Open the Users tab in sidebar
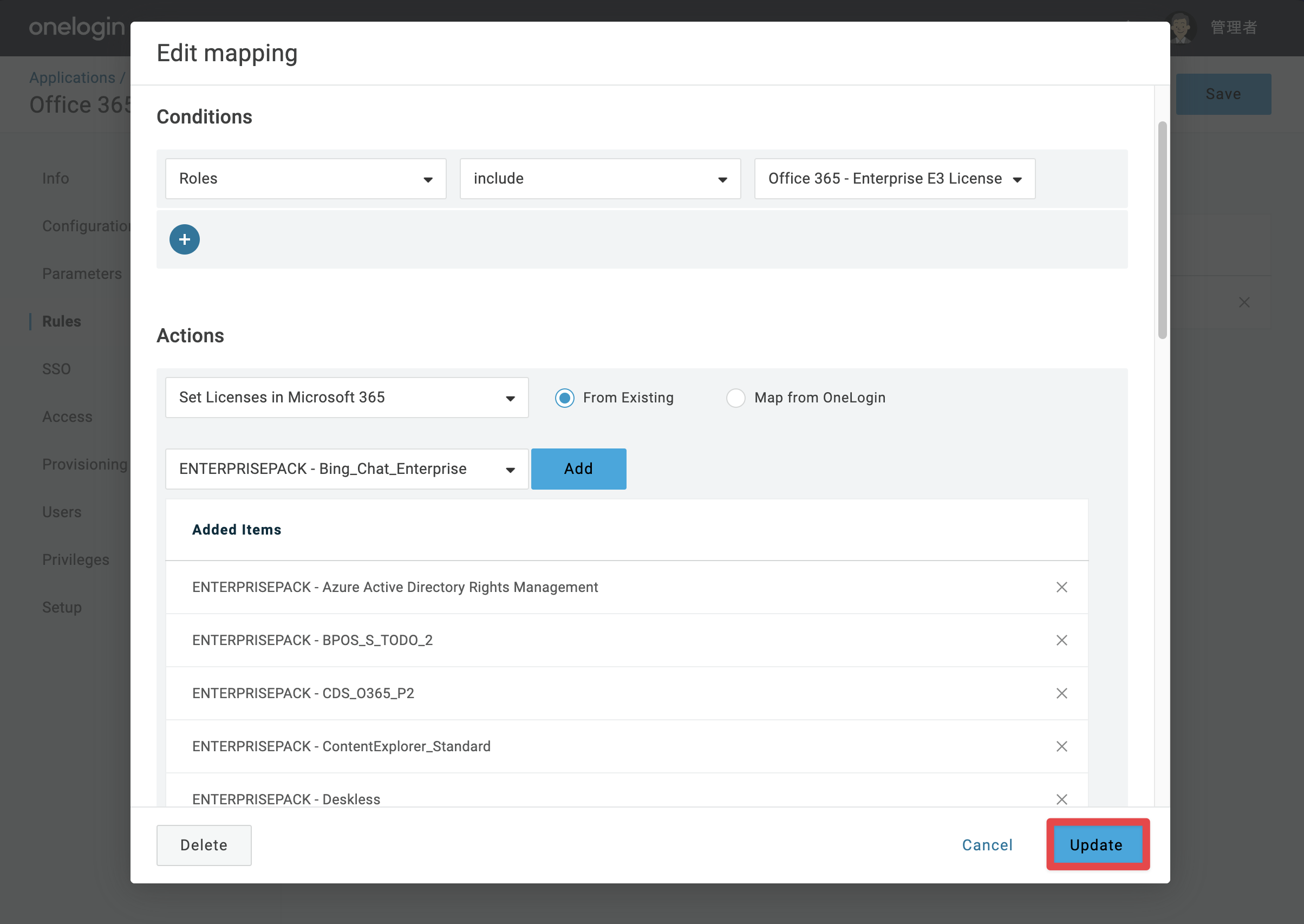1304x924 pixels. 62,512
